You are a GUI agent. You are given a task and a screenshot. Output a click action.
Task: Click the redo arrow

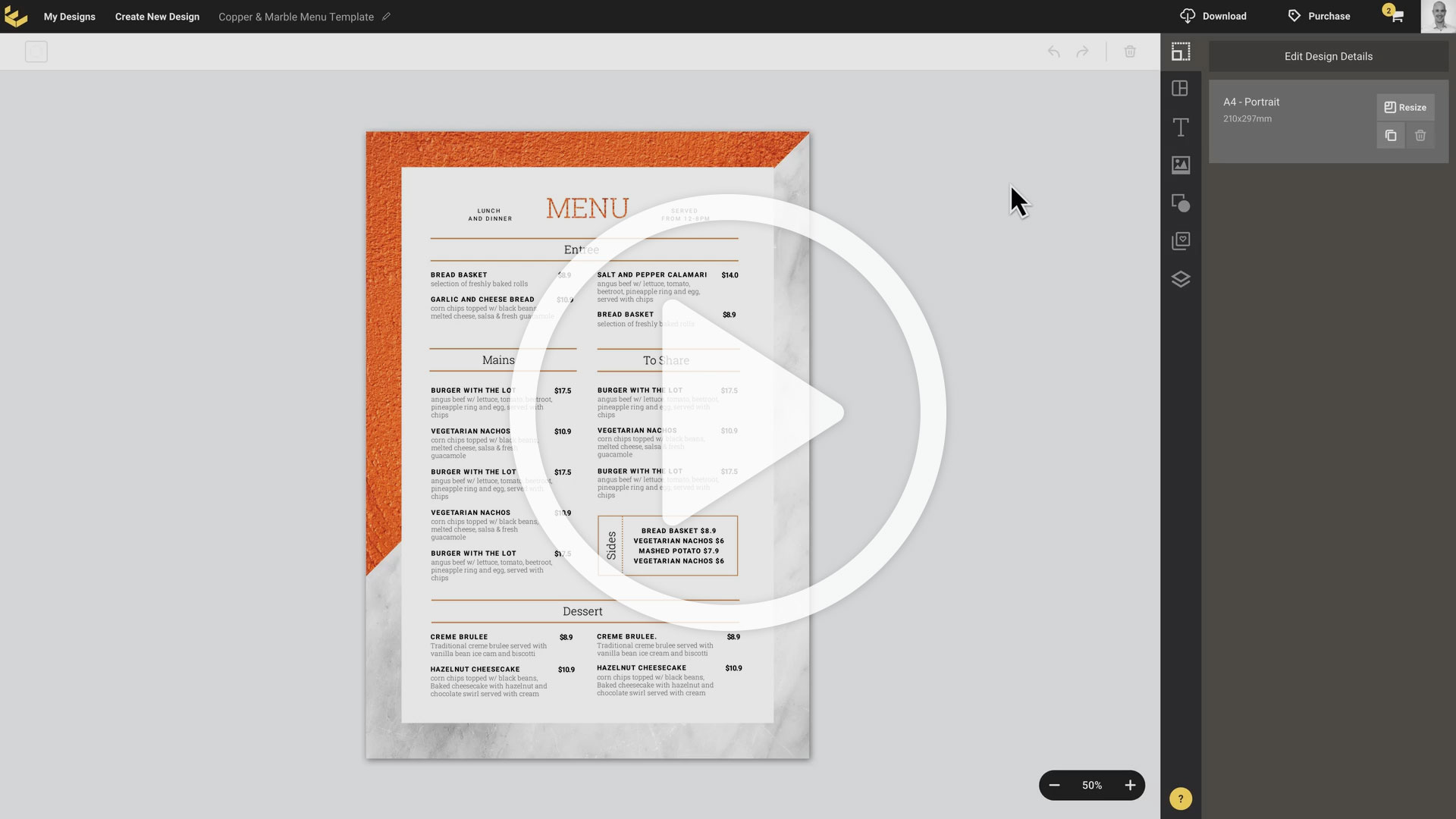pos(1082,52)
